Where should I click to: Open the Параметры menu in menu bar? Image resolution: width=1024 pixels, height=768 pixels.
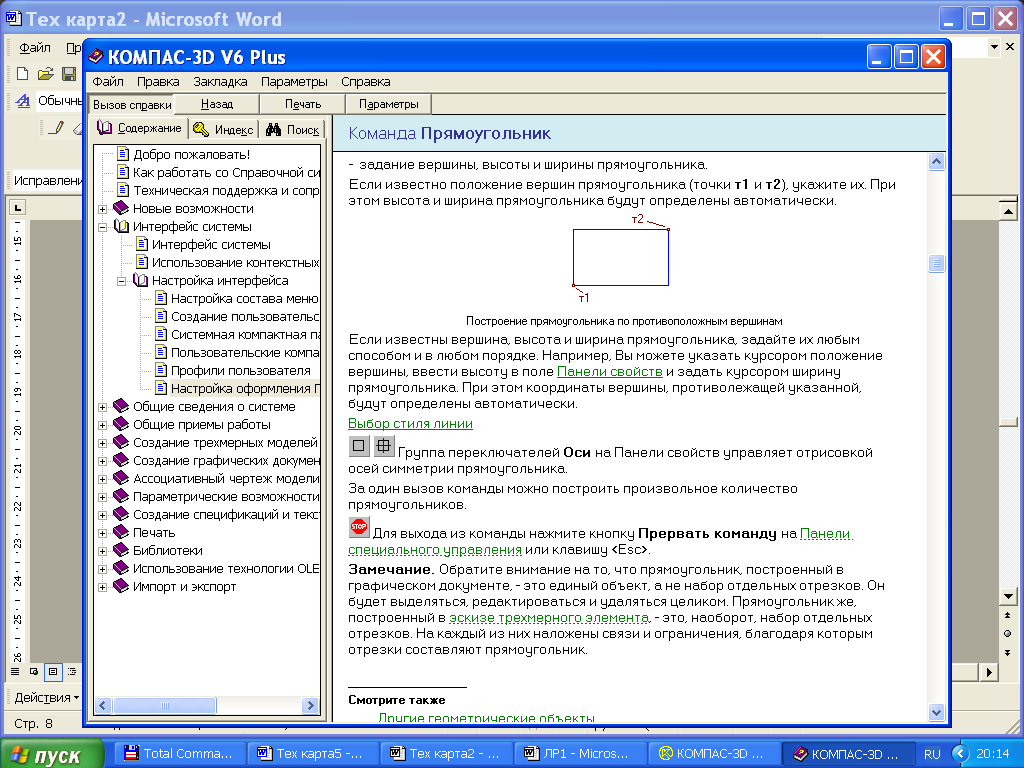(294, 82)
